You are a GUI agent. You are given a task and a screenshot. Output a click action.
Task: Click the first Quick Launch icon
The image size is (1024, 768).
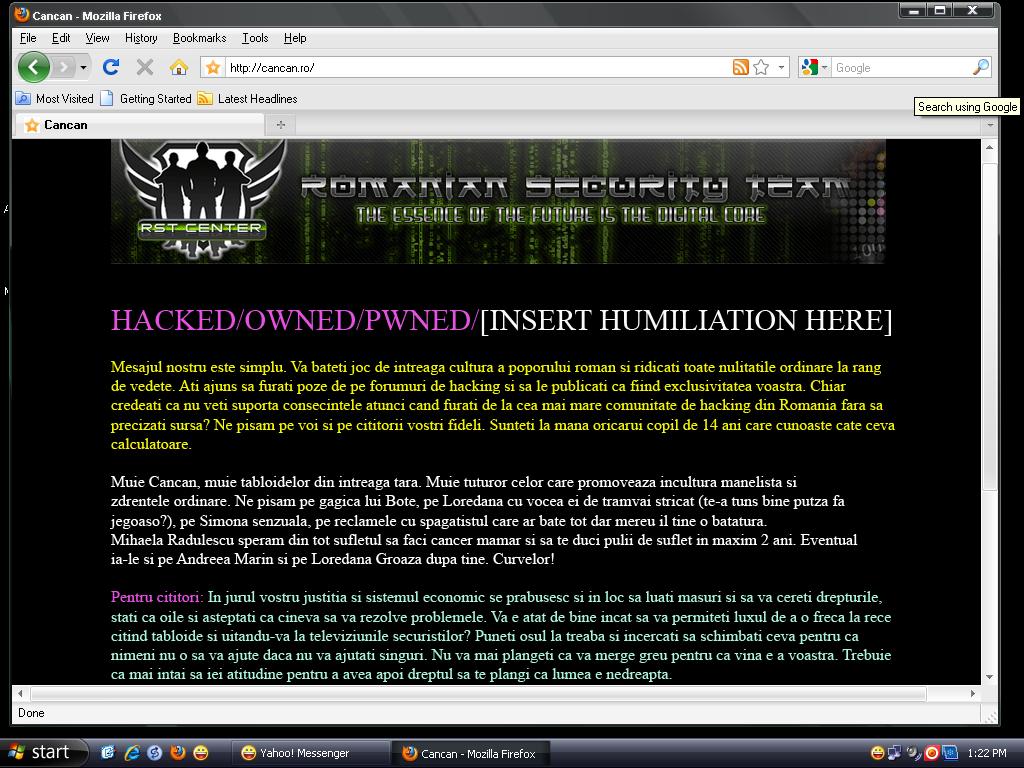108,753
